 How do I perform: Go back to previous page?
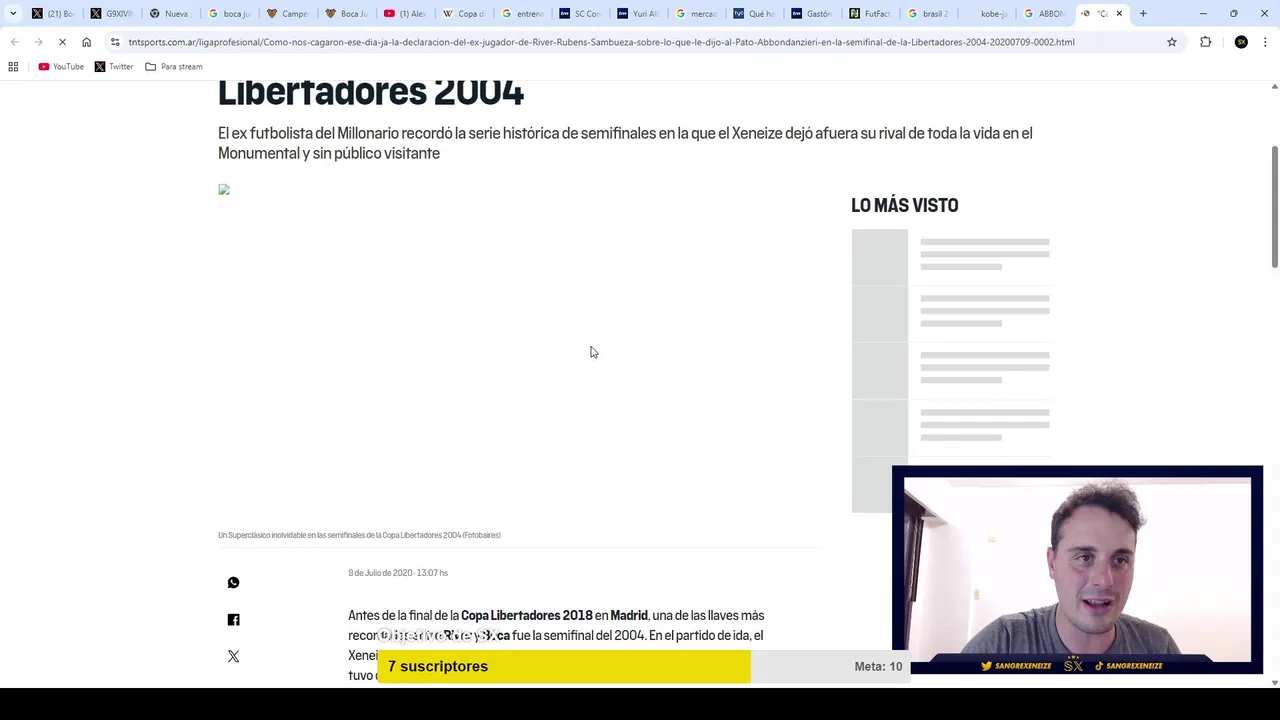(x=14, y=42)
